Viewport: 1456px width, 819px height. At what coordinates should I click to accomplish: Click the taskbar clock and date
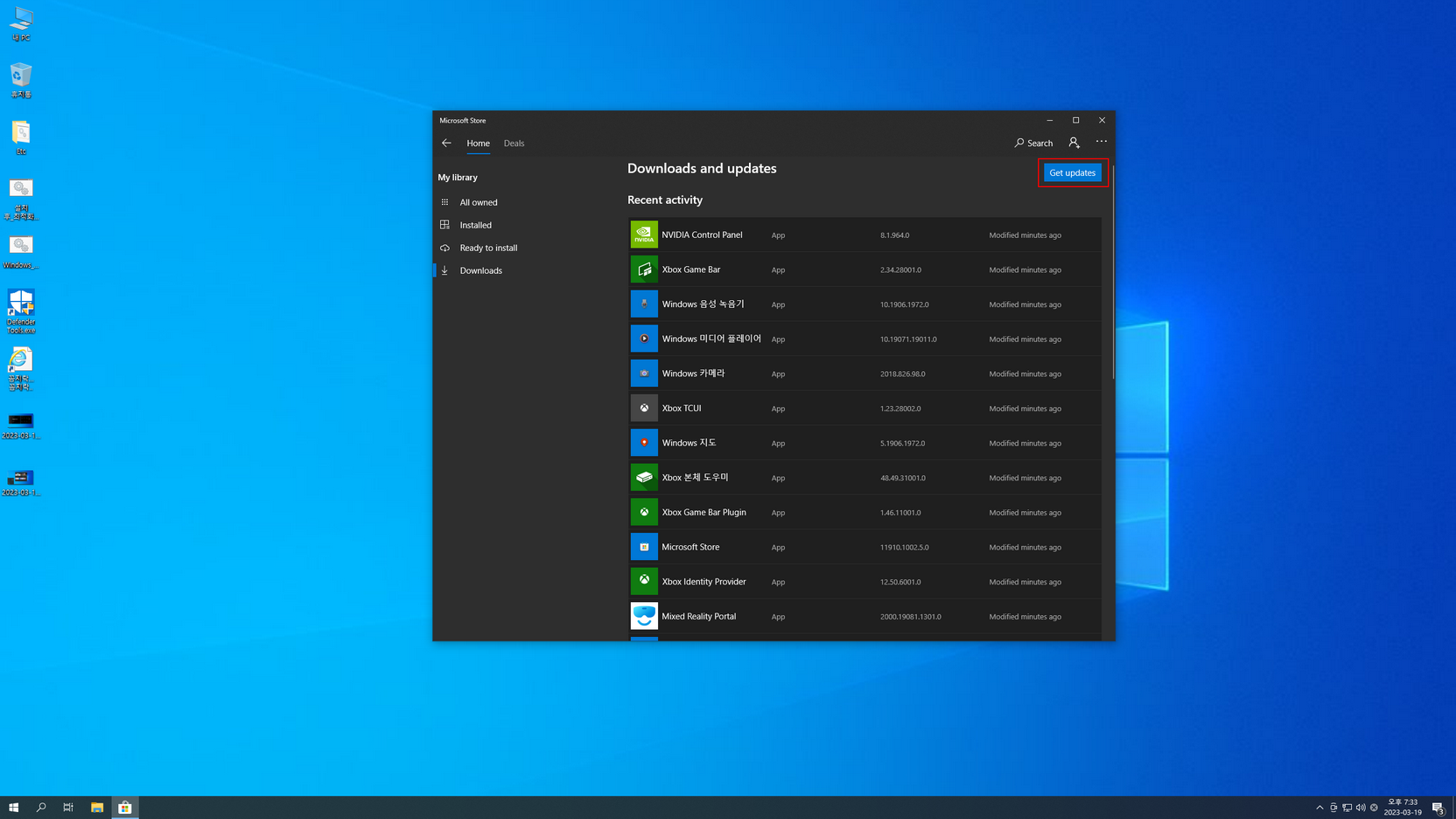[x=1403, y=808]
